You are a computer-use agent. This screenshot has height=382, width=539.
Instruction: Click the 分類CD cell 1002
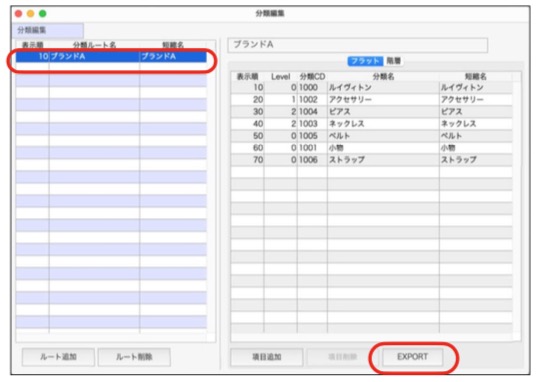coord(312,99)
